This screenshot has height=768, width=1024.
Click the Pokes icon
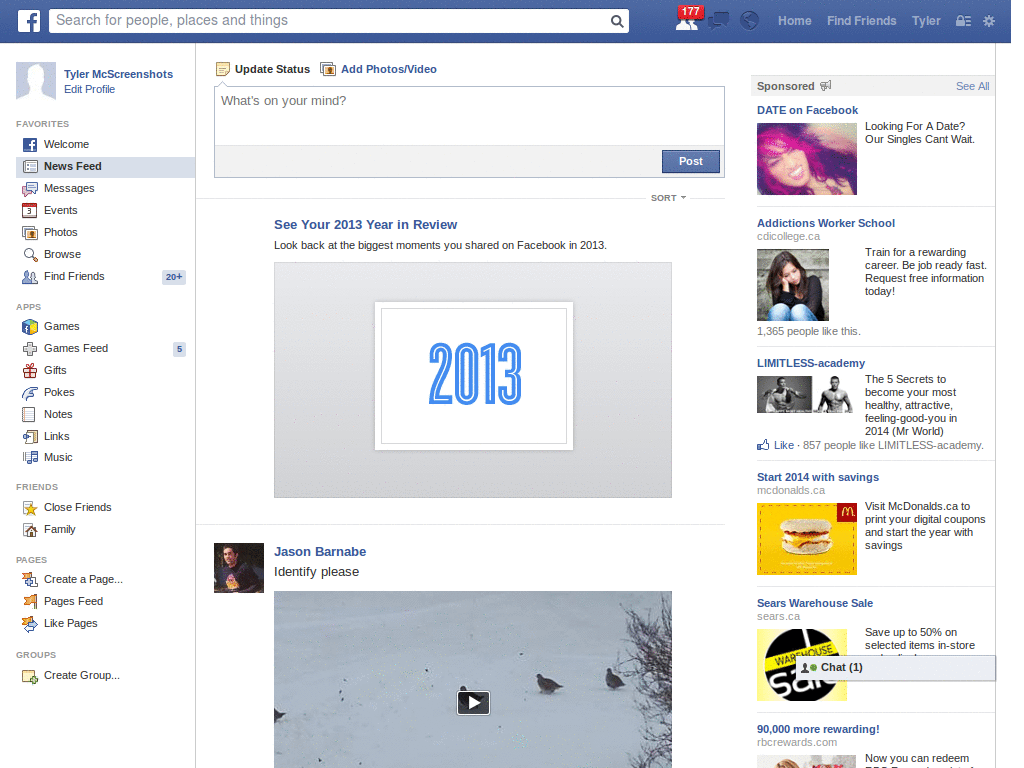(29, 392)
